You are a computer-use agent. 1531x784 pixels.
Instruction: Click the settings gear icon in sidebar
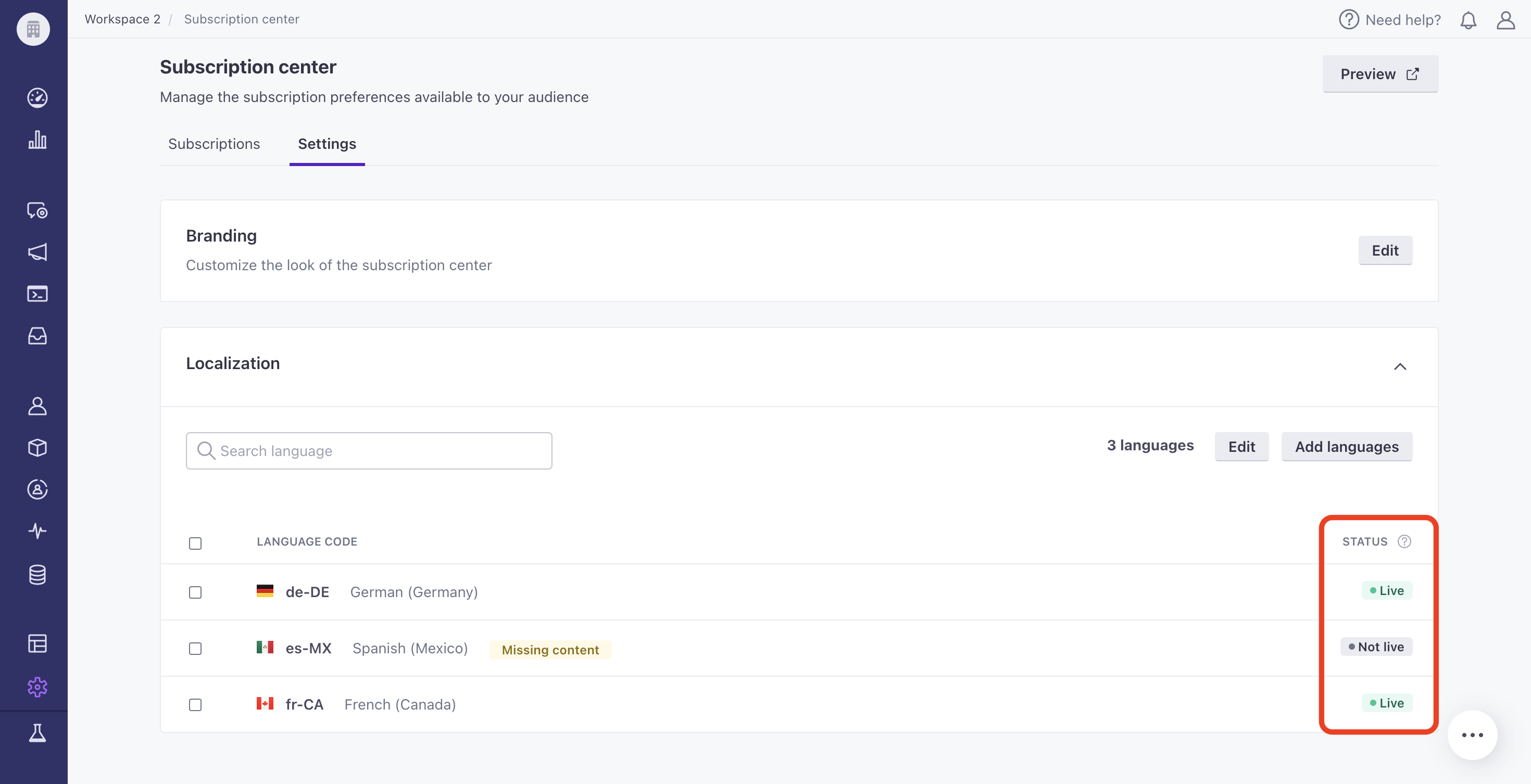pos(36,687)
